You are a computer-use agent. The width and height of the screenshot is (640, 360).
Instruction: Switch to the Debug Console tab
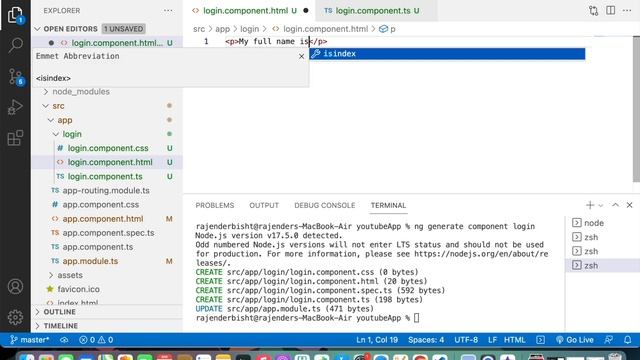[x=324, y=205]
